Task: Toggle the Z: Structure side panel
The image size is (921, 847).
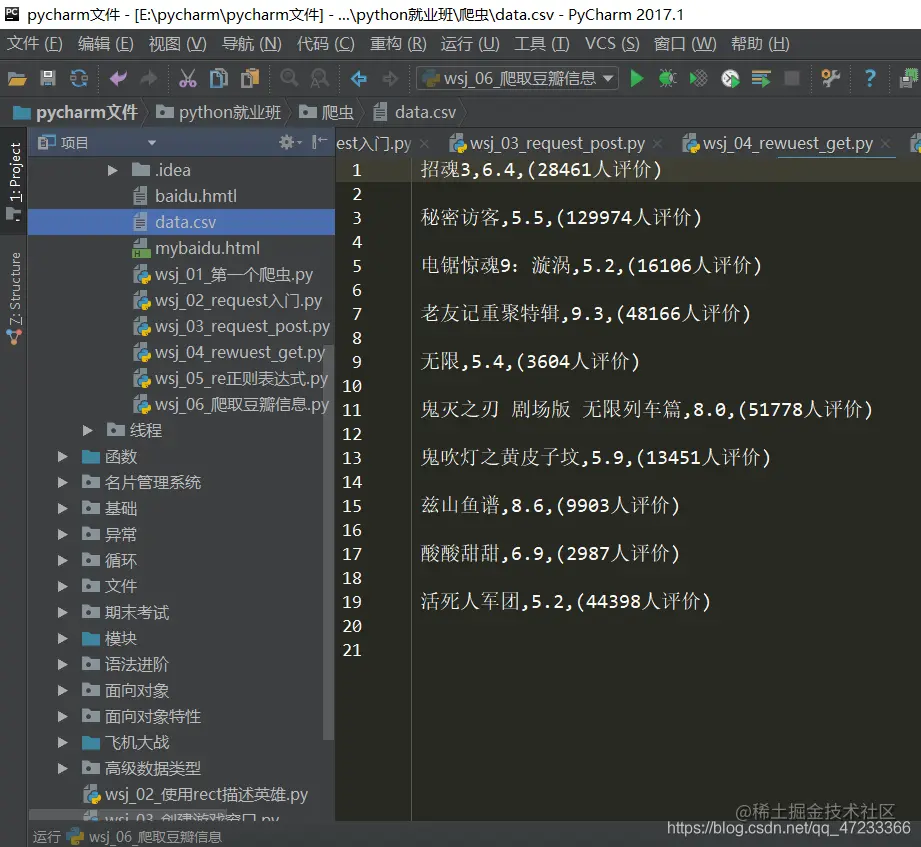Action: pyautogui.click(x=15, y=297)
